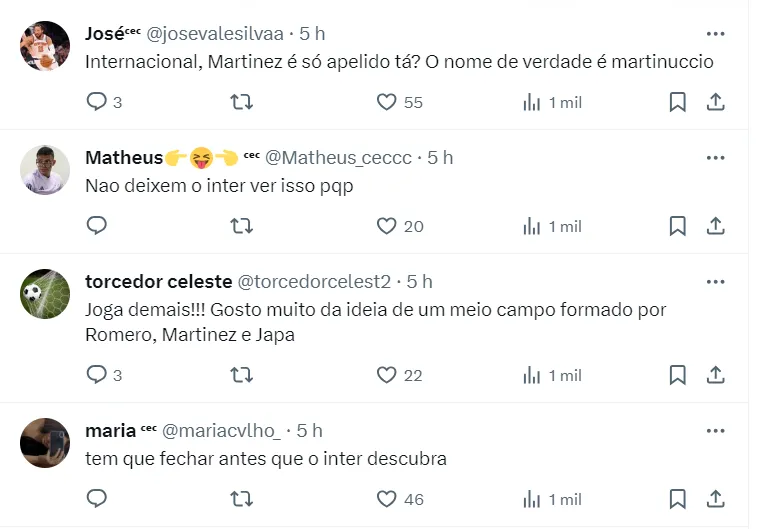Image resolution: width=757 pixels, height=529 pixels.
Task: Open more options on maria's tweet
Action: [x=715, y=430]
